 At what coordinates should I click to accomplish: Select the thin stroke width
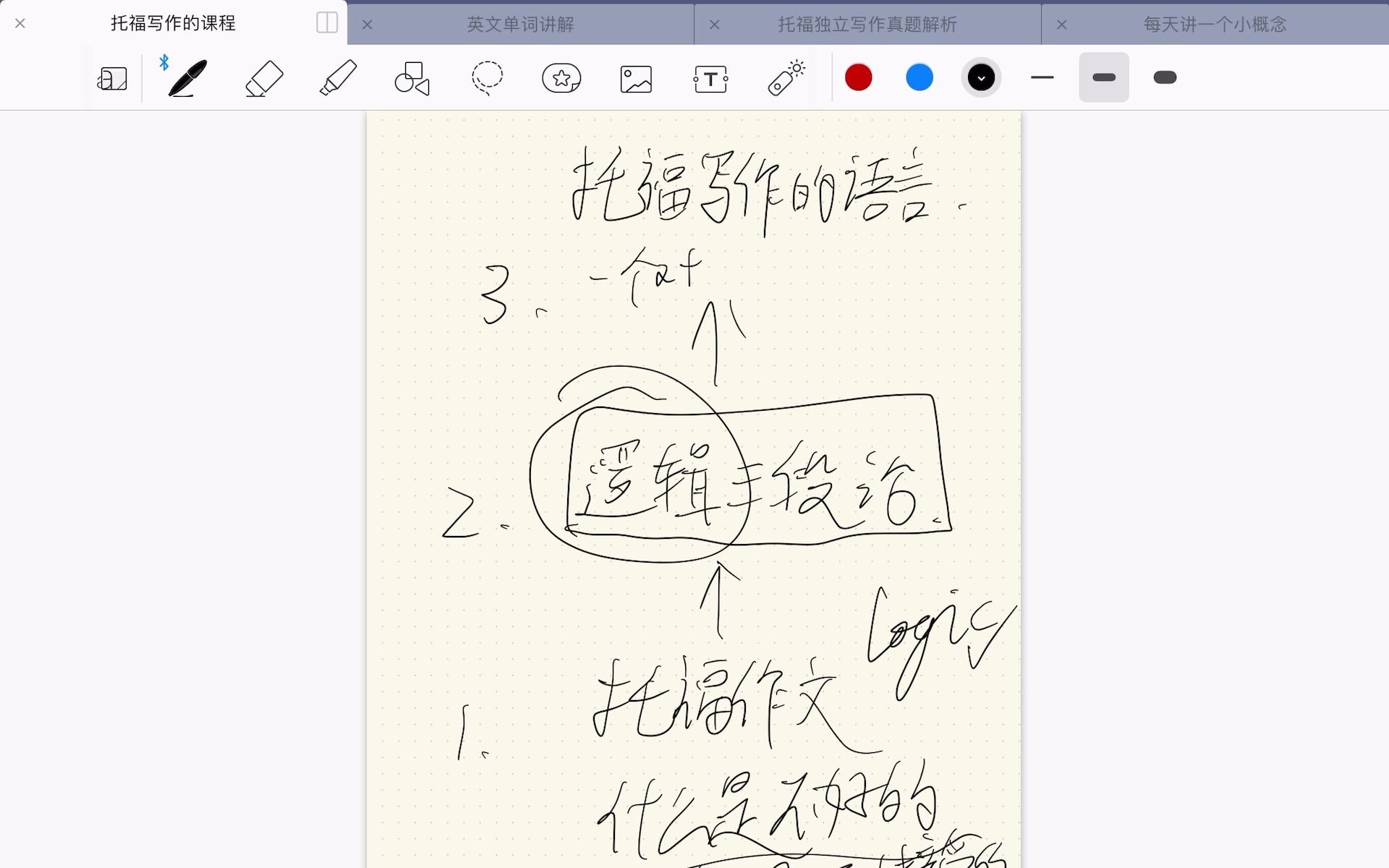point(1042,77)
